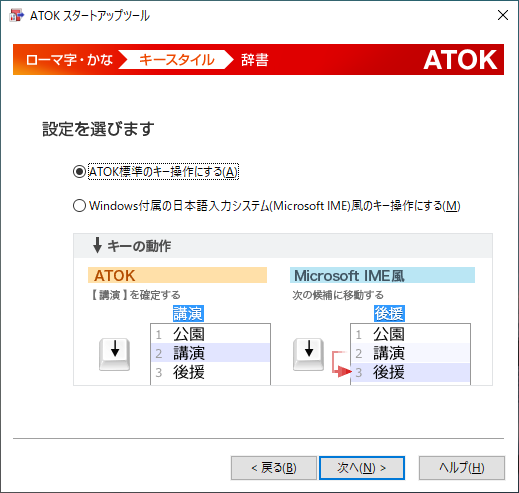Click candidate 2 講演 in the ATOK list

pyautogui.click(x=210, y=353)
